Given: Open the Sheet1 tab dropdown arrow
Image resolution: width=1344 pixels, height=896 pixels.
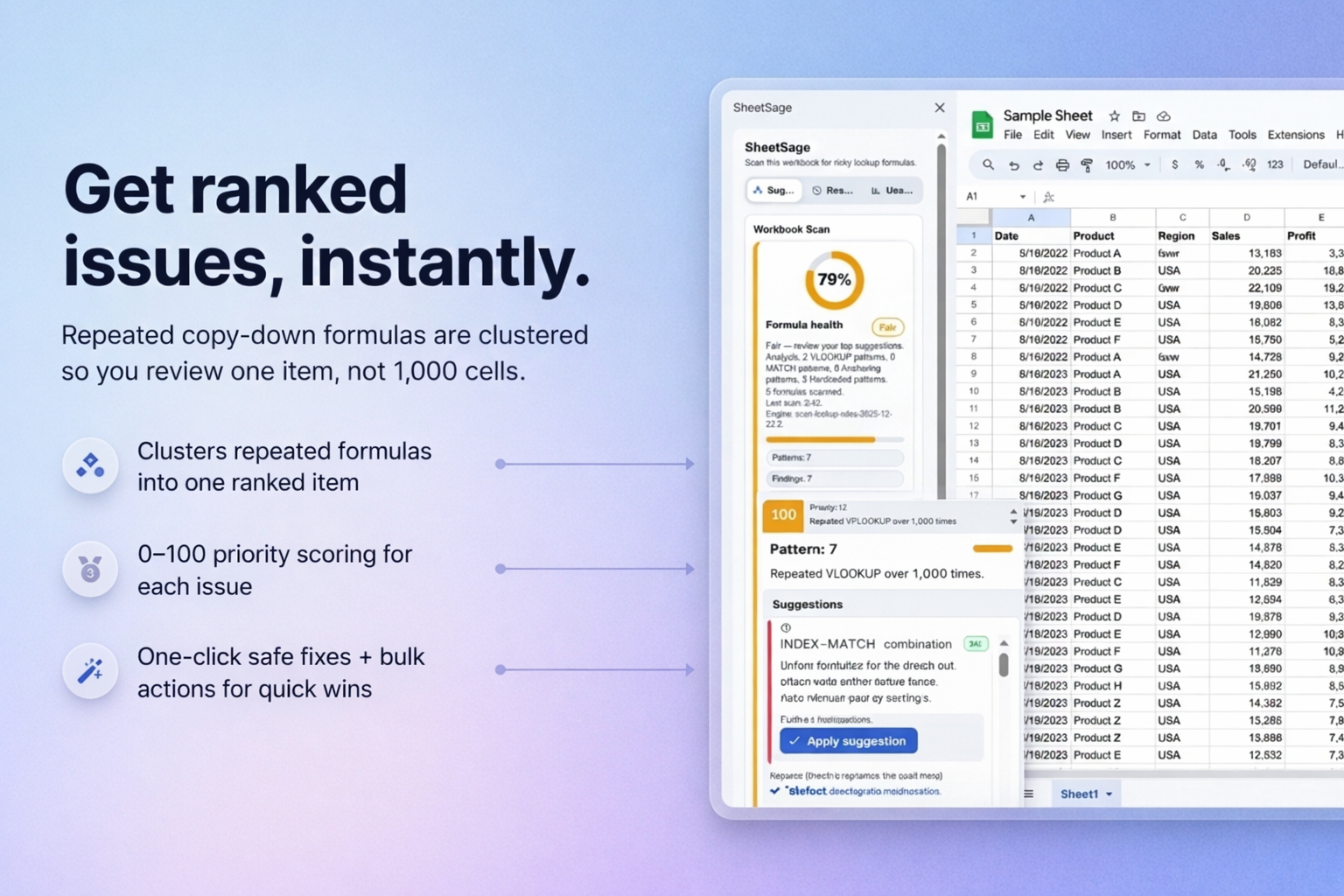Looking at the screenshot, I should [x=1109, y=794].
